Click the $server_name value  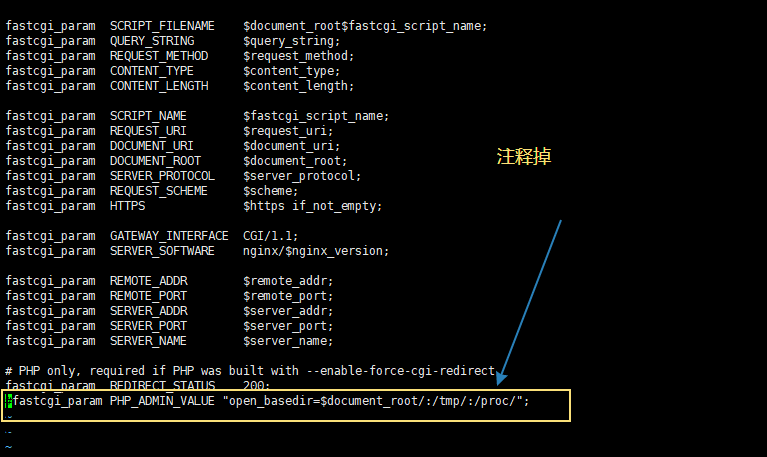(x=288, y=341)
